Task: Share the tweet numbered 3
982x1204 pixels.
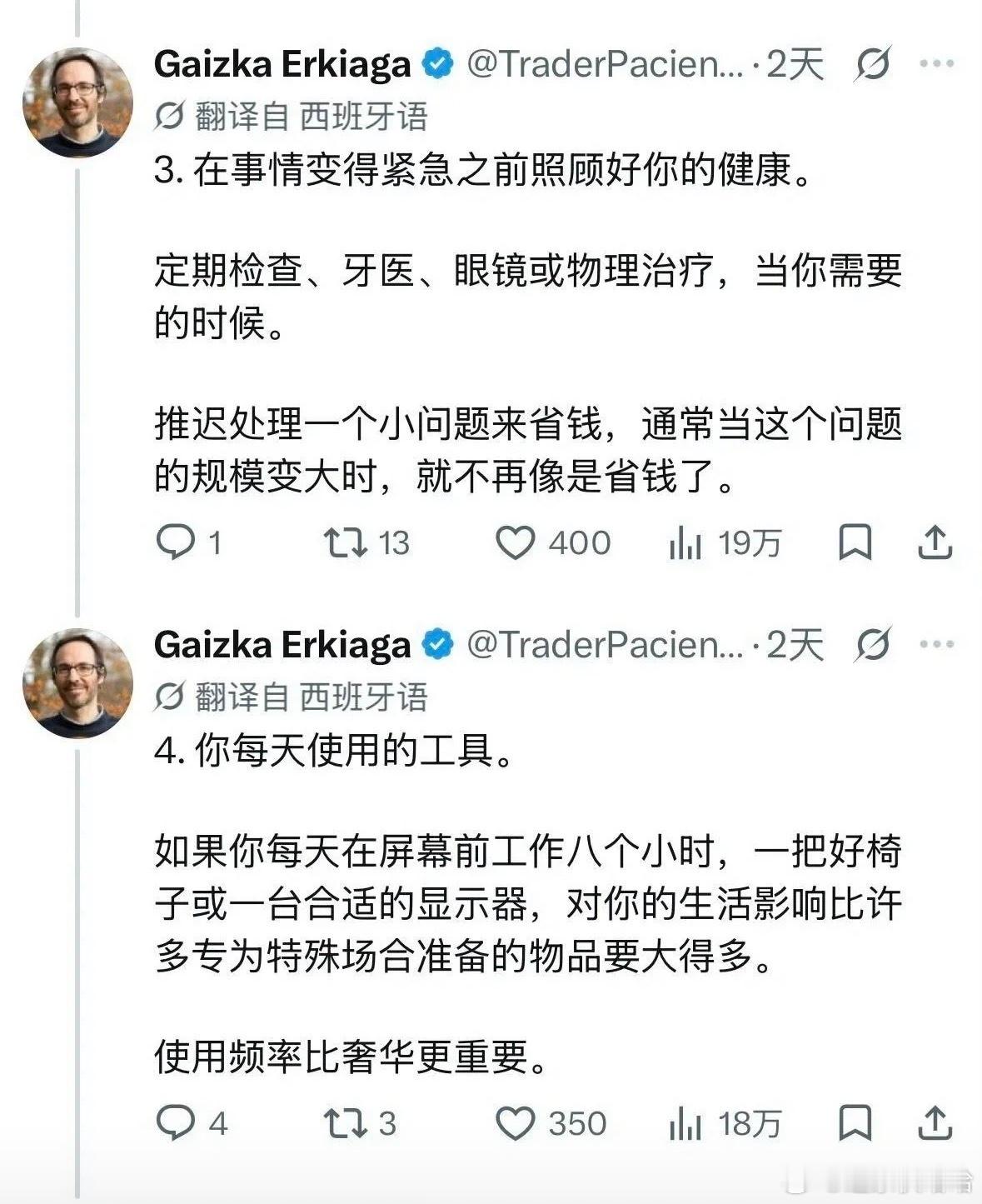Action: coord(935,542)
